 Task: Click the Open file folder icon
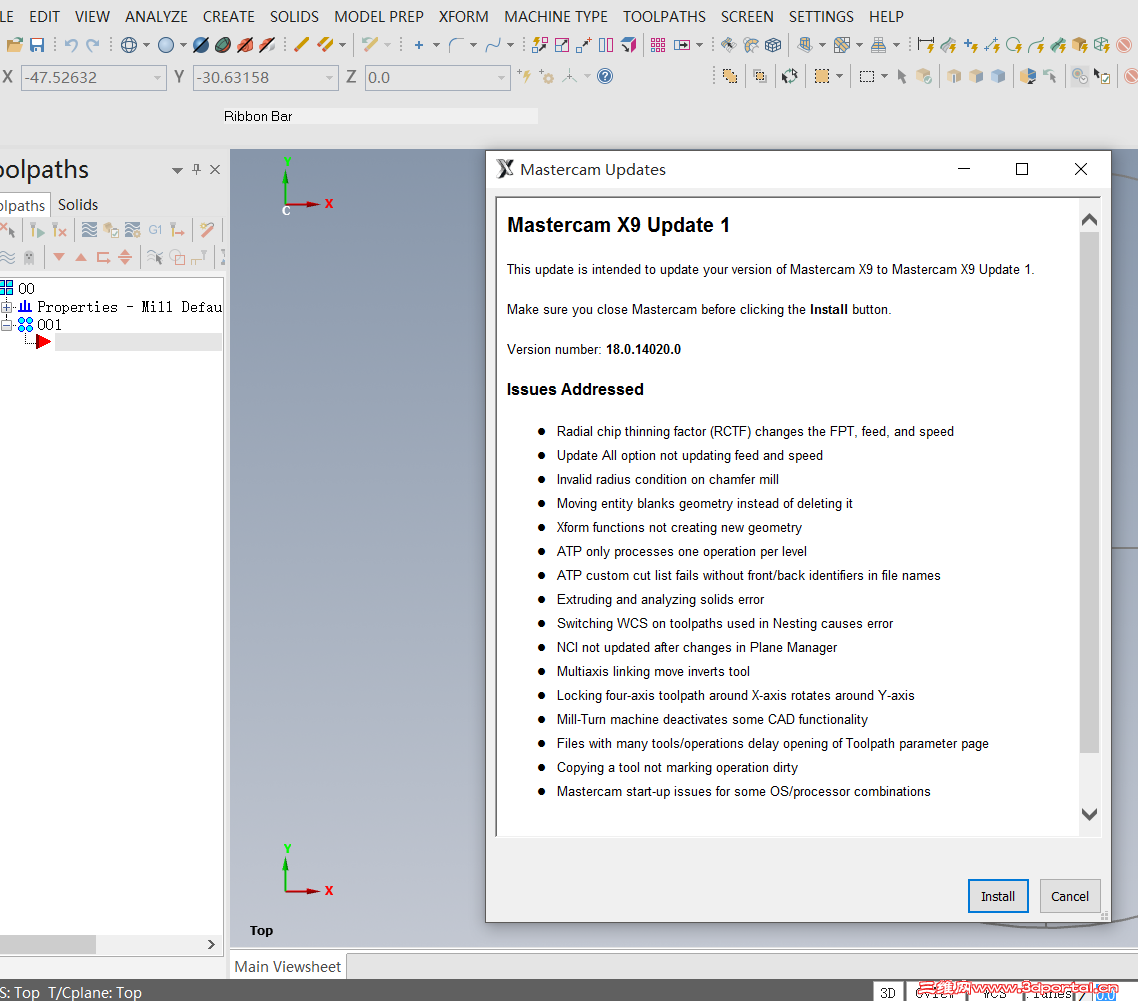point(14,45)
